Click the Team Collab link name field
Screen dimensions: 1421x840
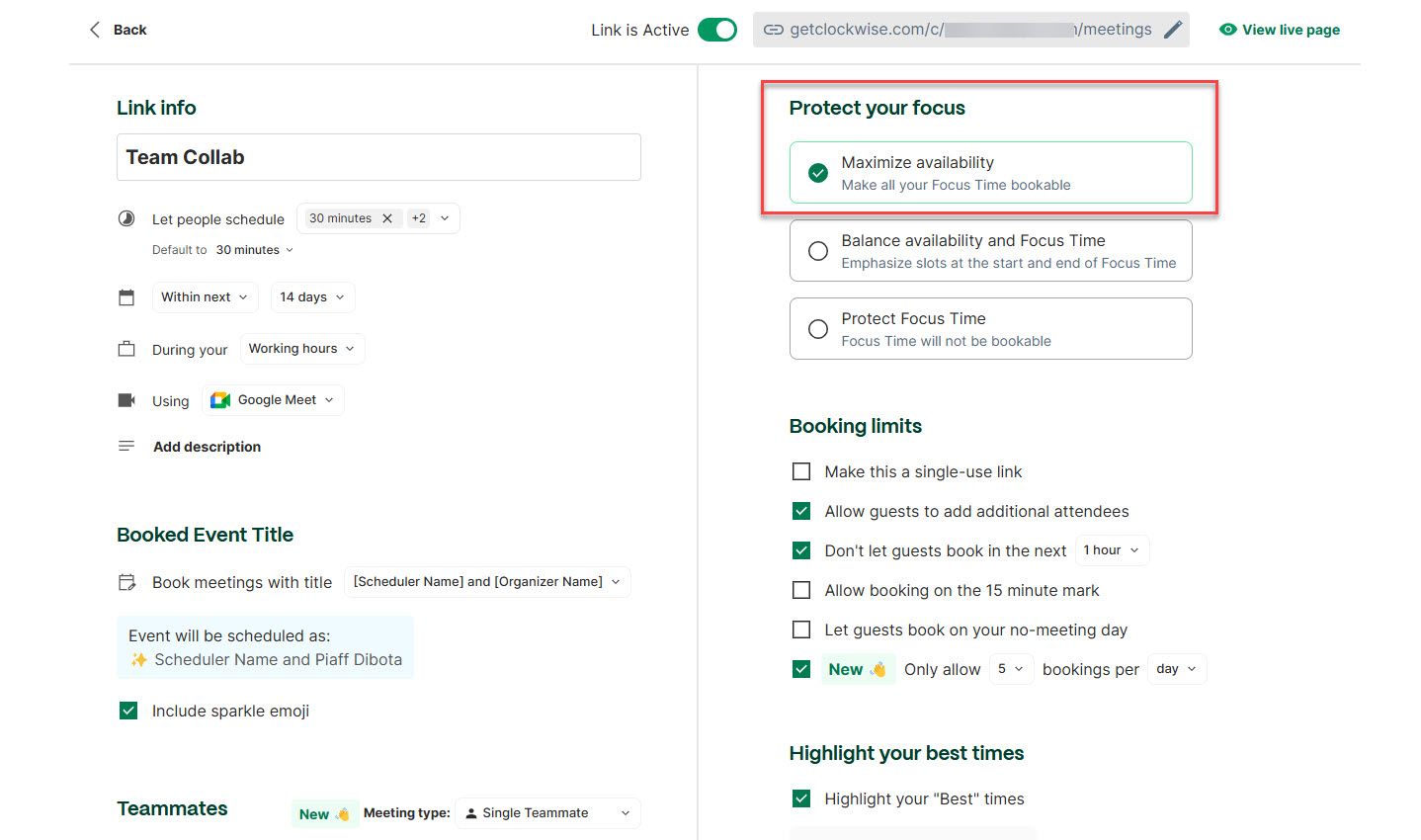pyautogui.click(x=378, y=157)
